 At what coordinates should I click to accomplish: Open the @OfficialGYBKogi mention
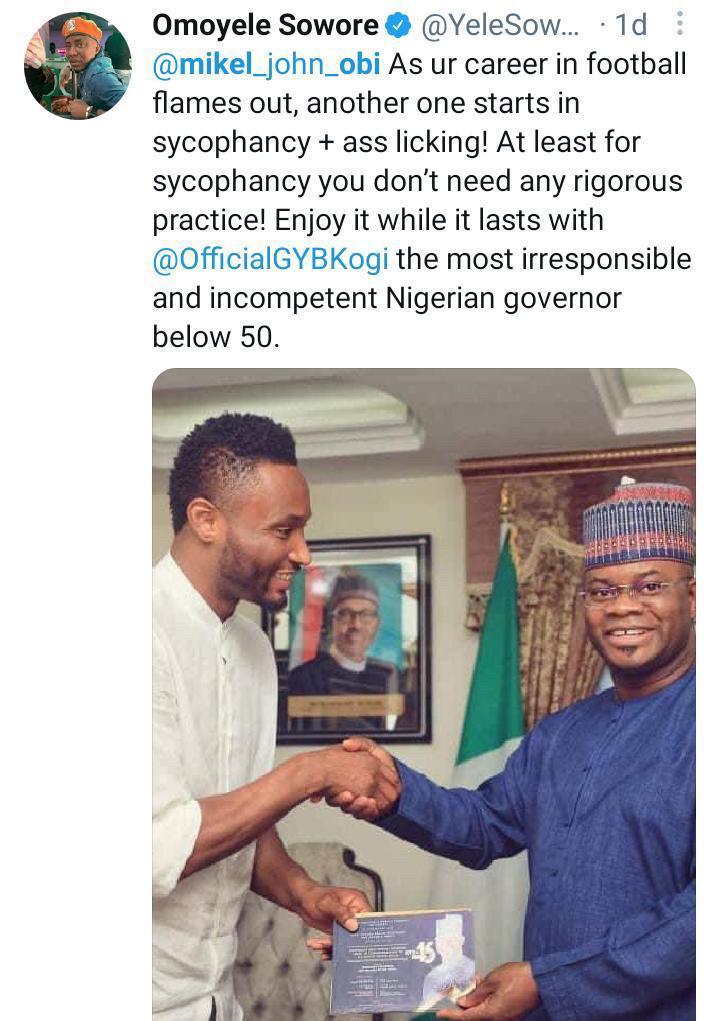click(x=270, y=259)
